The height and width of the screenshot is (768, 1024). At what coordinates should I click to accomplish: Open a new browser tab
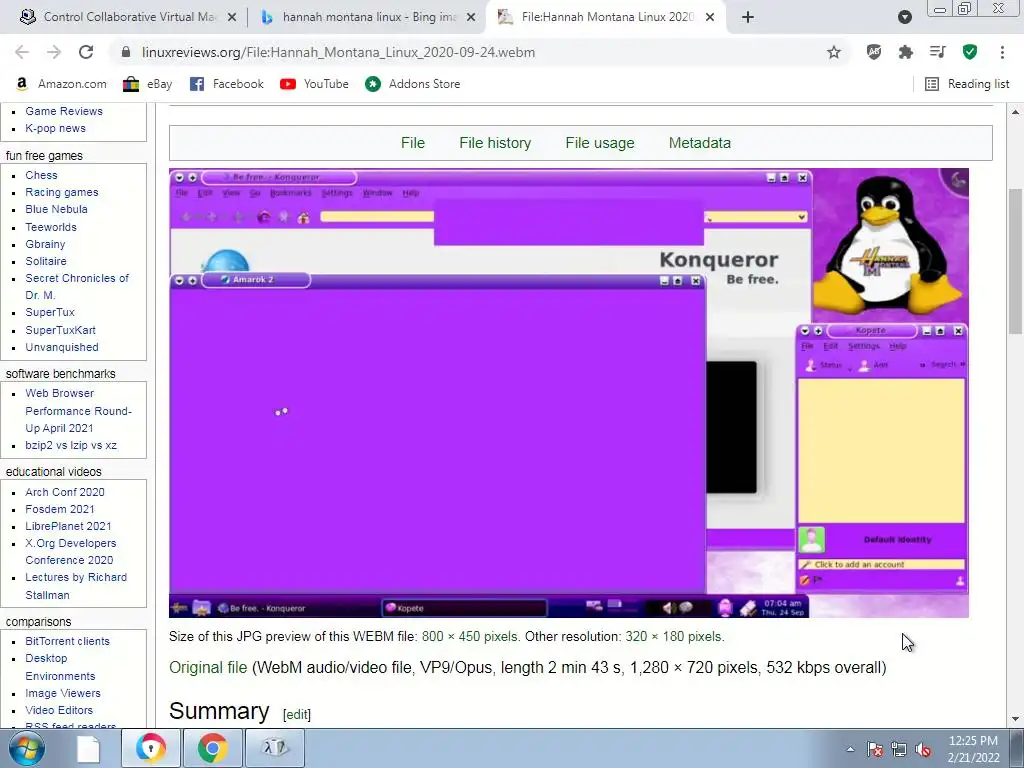pyautogui.click(x=748, y=18)
